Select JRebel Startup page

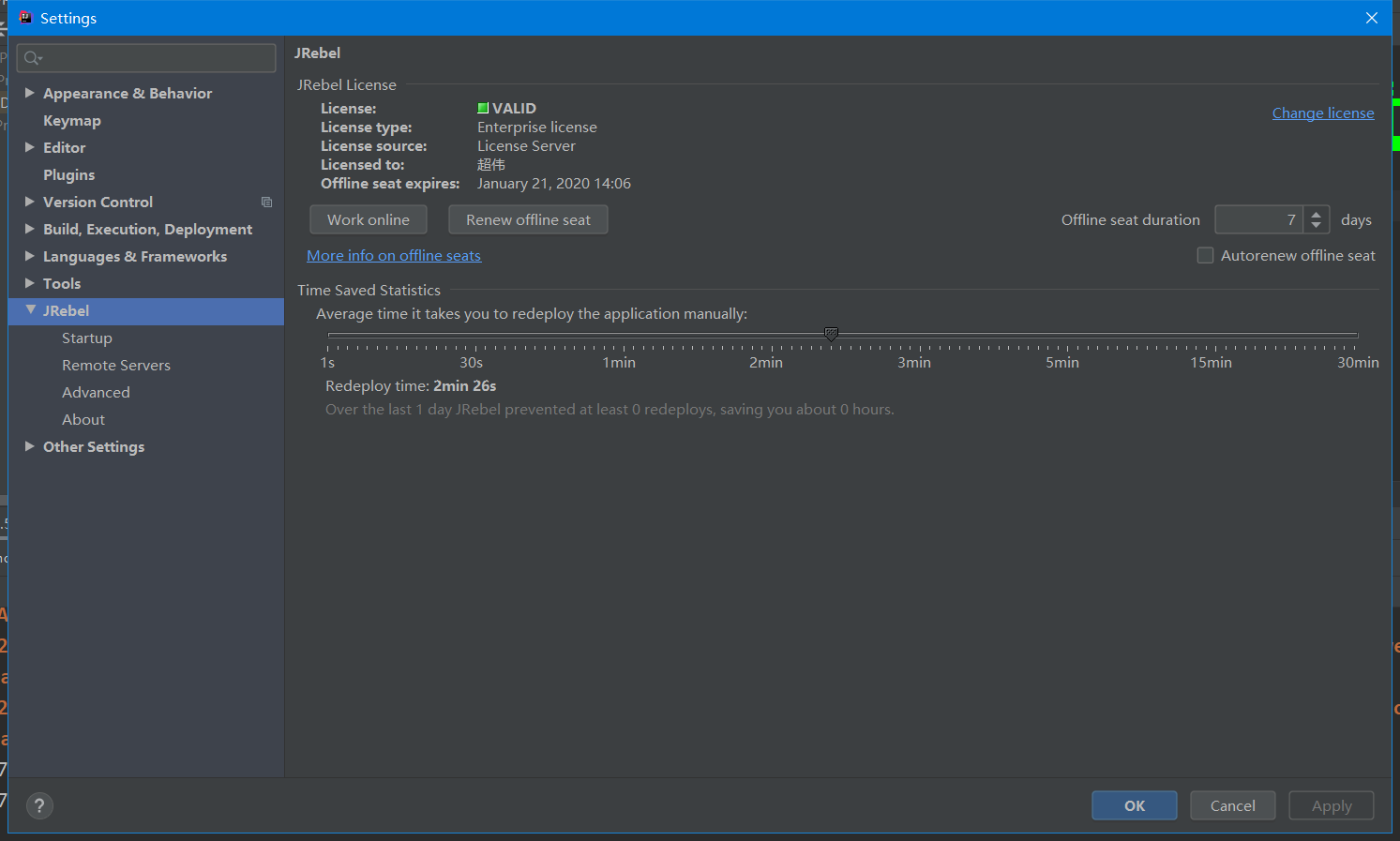coord(87,338)
